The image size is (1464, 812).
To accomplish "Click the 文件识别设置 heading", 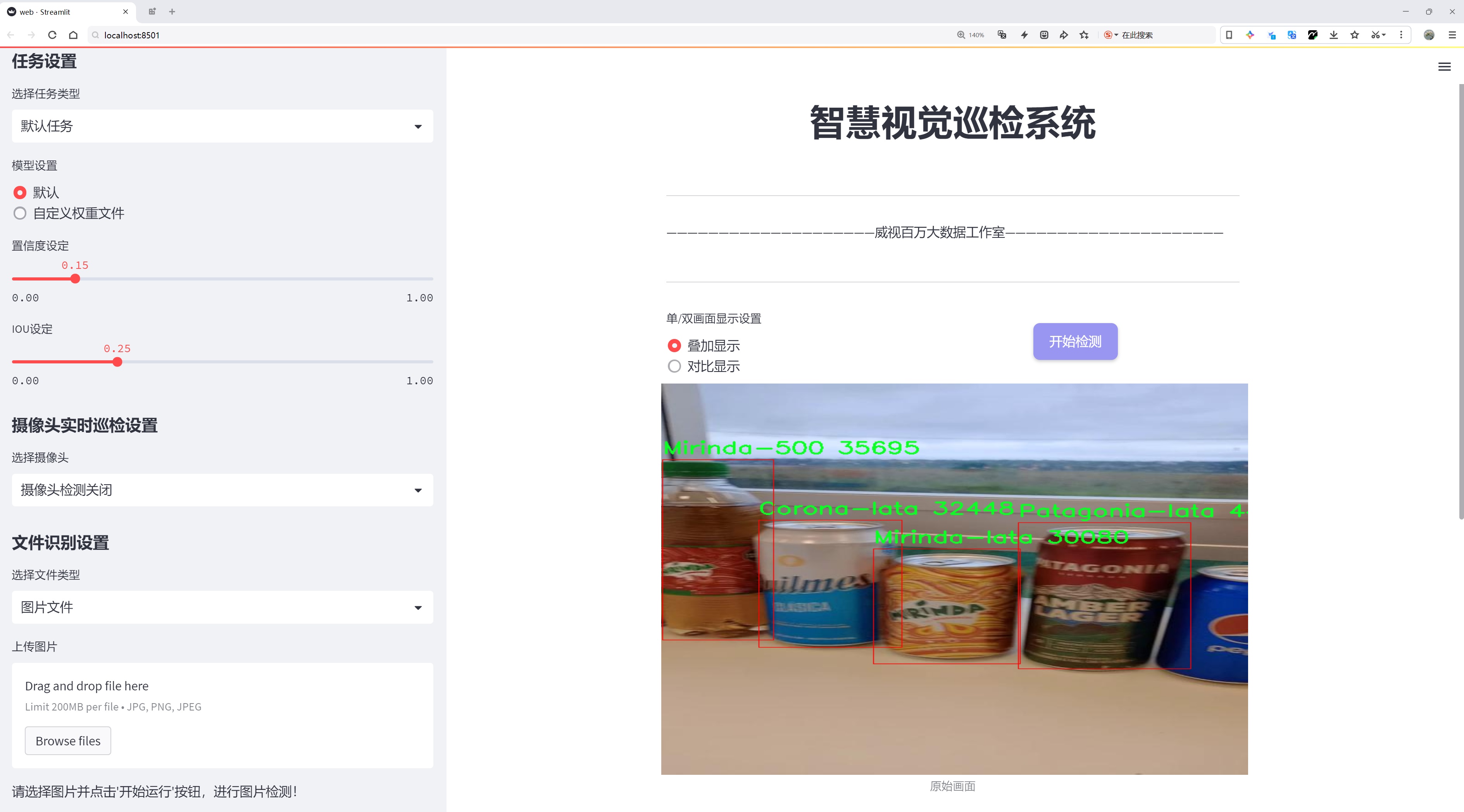I will point(60,543).
